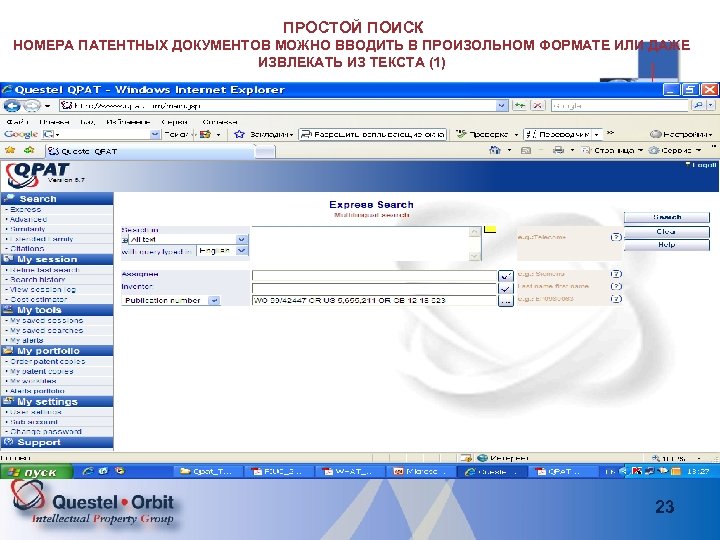
Task: Open the Cost estimator sidebar link
Action: tap(39, 299)
